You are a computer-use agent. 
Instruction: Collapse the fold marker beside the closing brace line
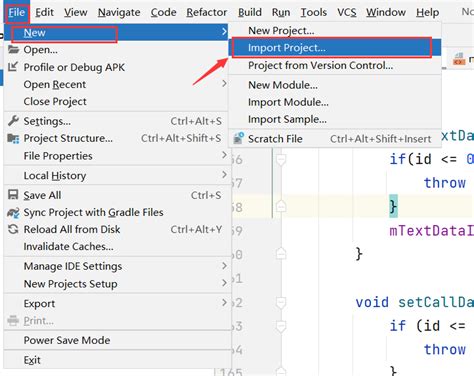pyautogui.click(x=281, y=207)
